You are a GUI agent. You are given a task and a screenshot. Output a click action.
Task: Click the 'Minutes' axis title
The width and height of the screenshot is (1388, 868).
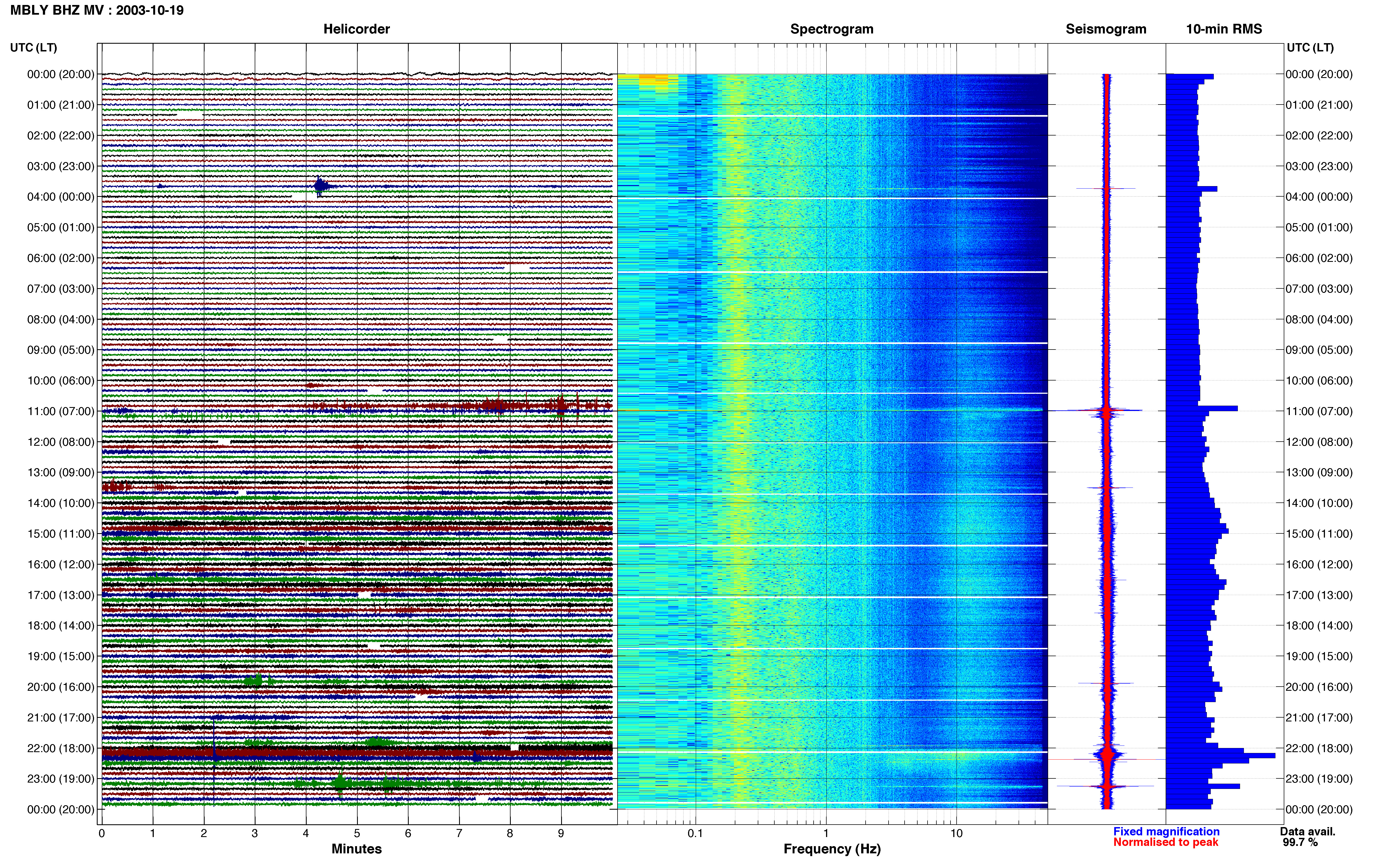pos(356,849)
